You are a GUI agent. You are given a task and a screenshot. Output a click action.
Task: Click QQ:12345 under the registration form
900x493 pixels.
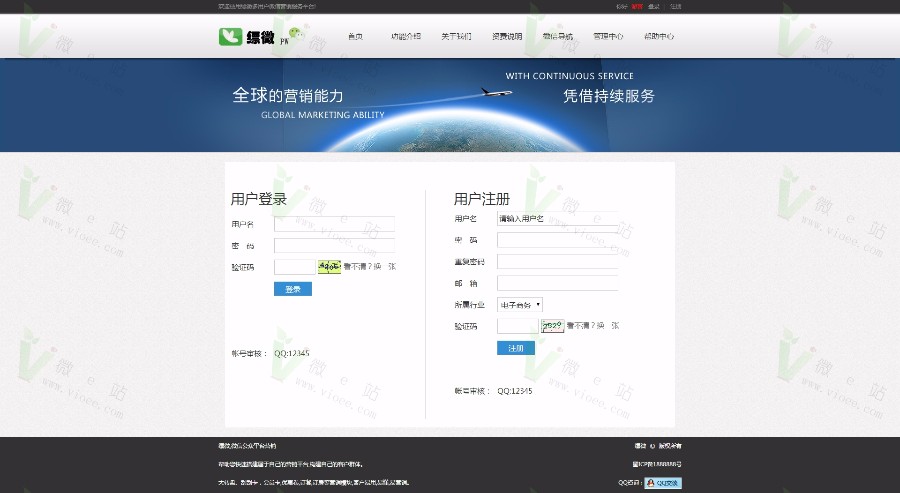(515, 391)
